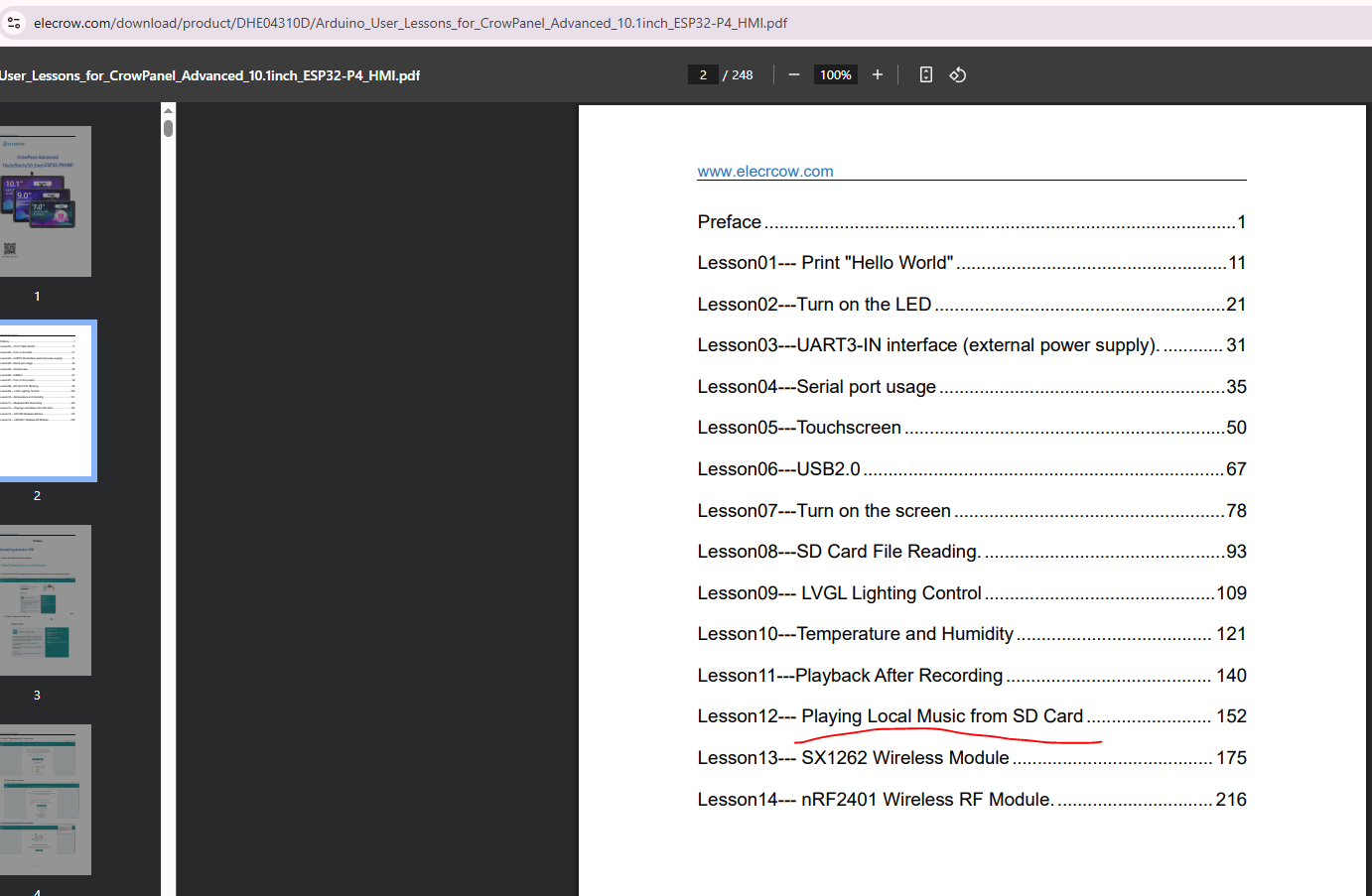Jump to Lesson14 nRF2401 Wireless RF Module

click(874, 800)
